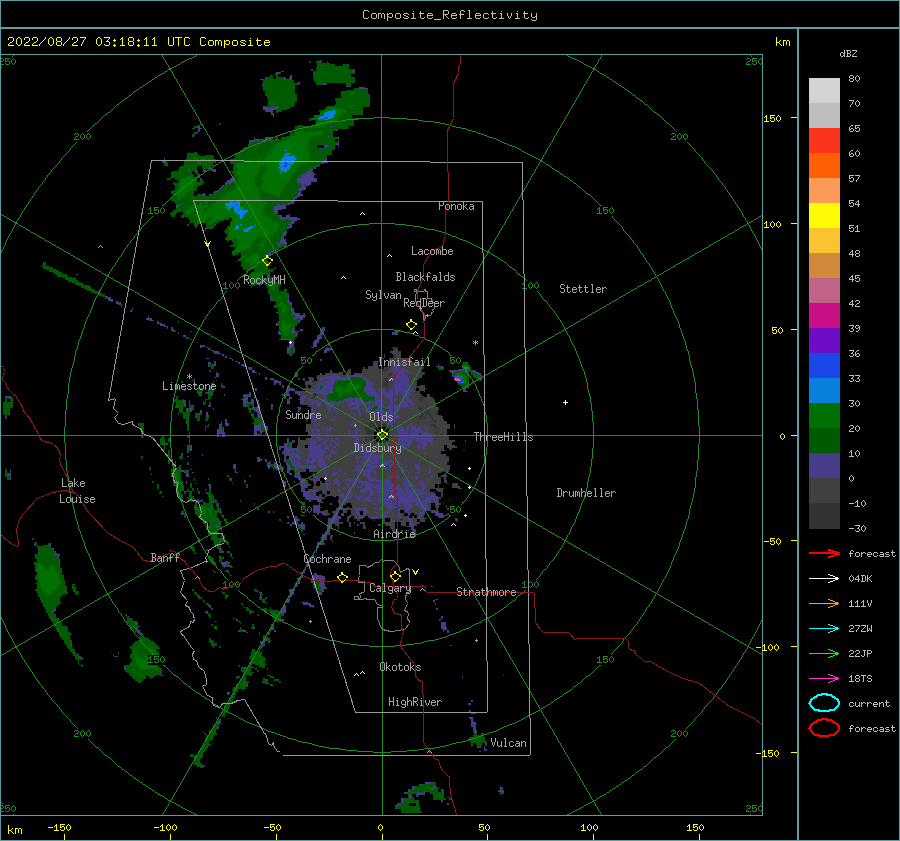Click the ThreeHills label
The image size is (900, 841).
(x=503, y=437)
